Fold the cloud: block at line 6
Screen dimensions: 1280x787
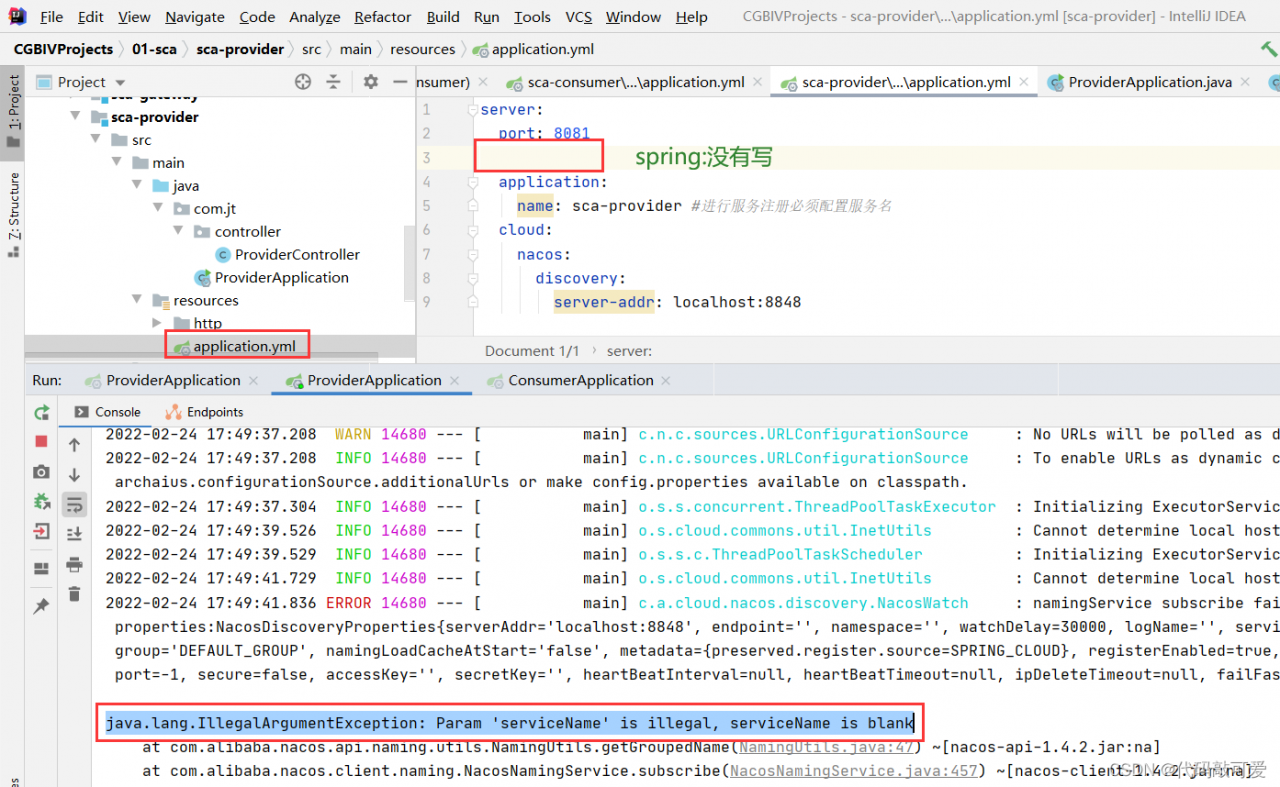[473, 230]
